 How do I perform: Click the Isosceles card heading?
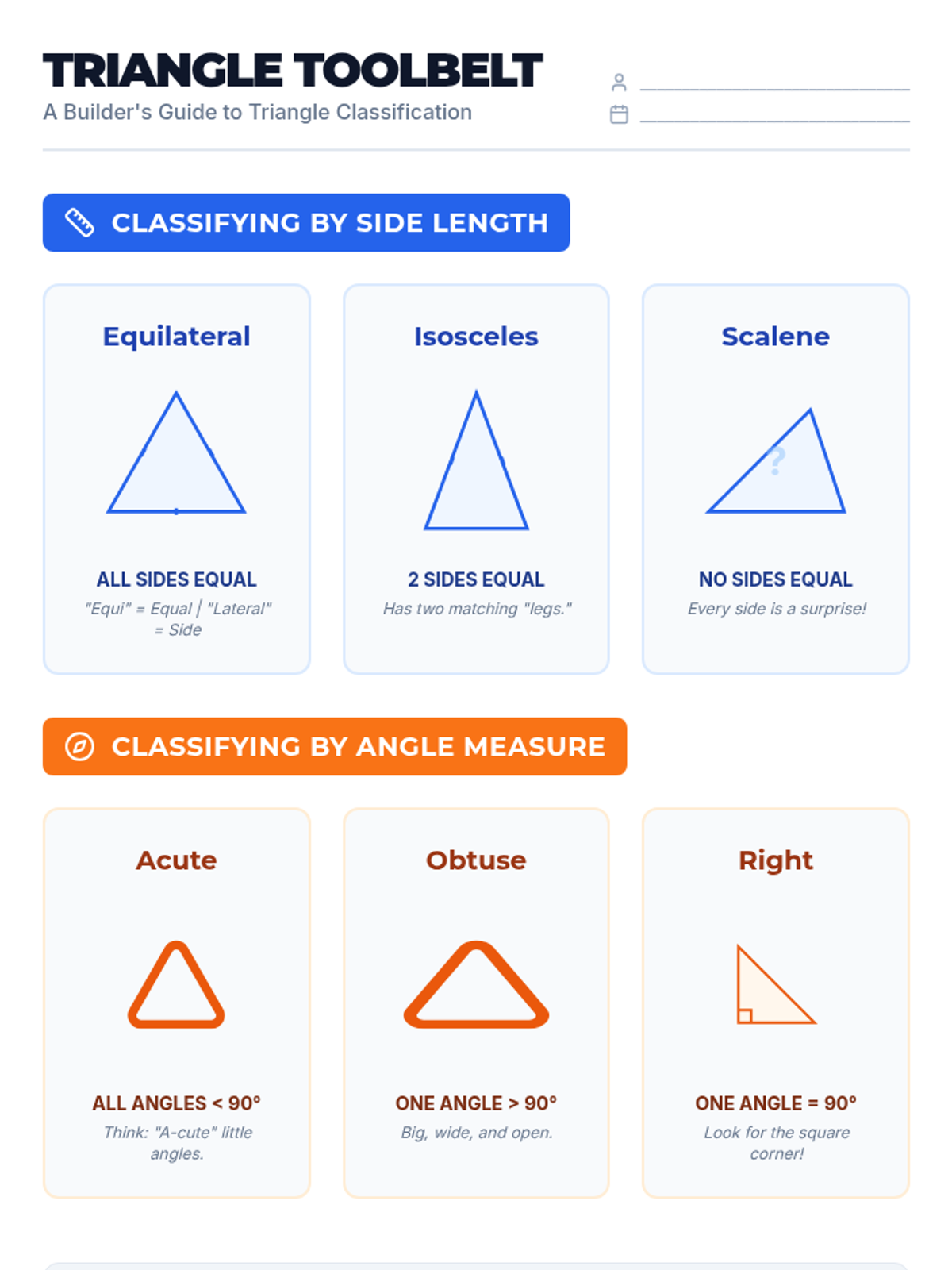[476, 337]
